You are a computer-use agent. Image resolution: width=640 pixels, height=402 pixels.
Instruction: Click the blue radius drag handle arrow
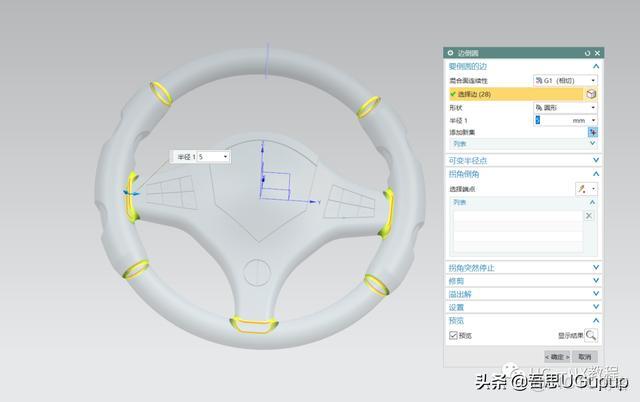(131, 193)
